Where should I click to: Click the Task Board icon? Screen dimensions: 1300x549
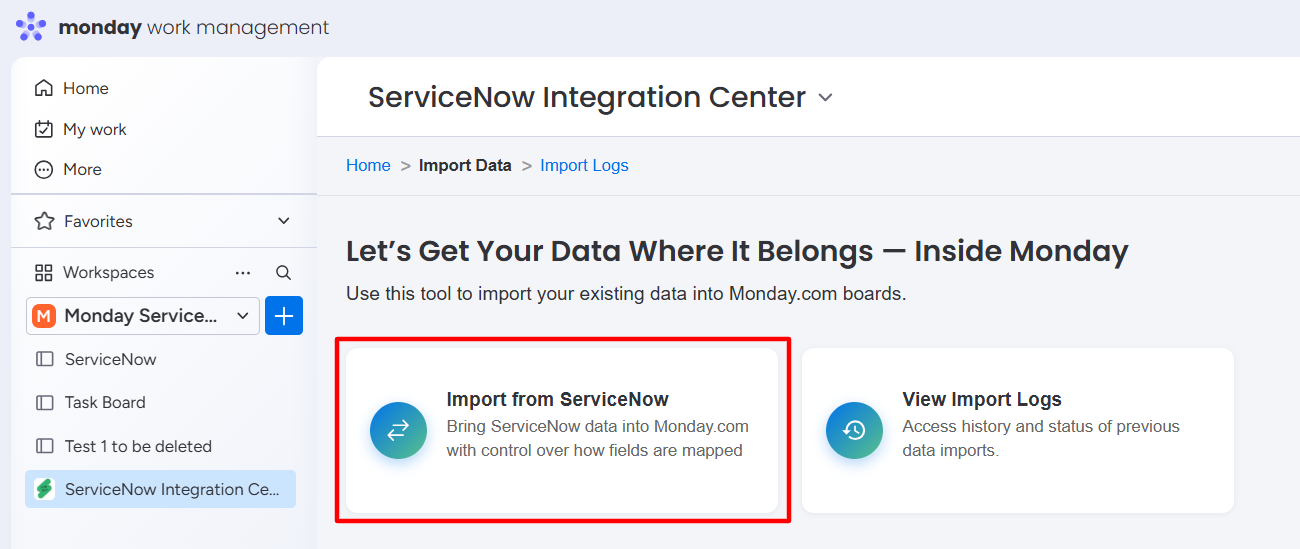[44, 402]
